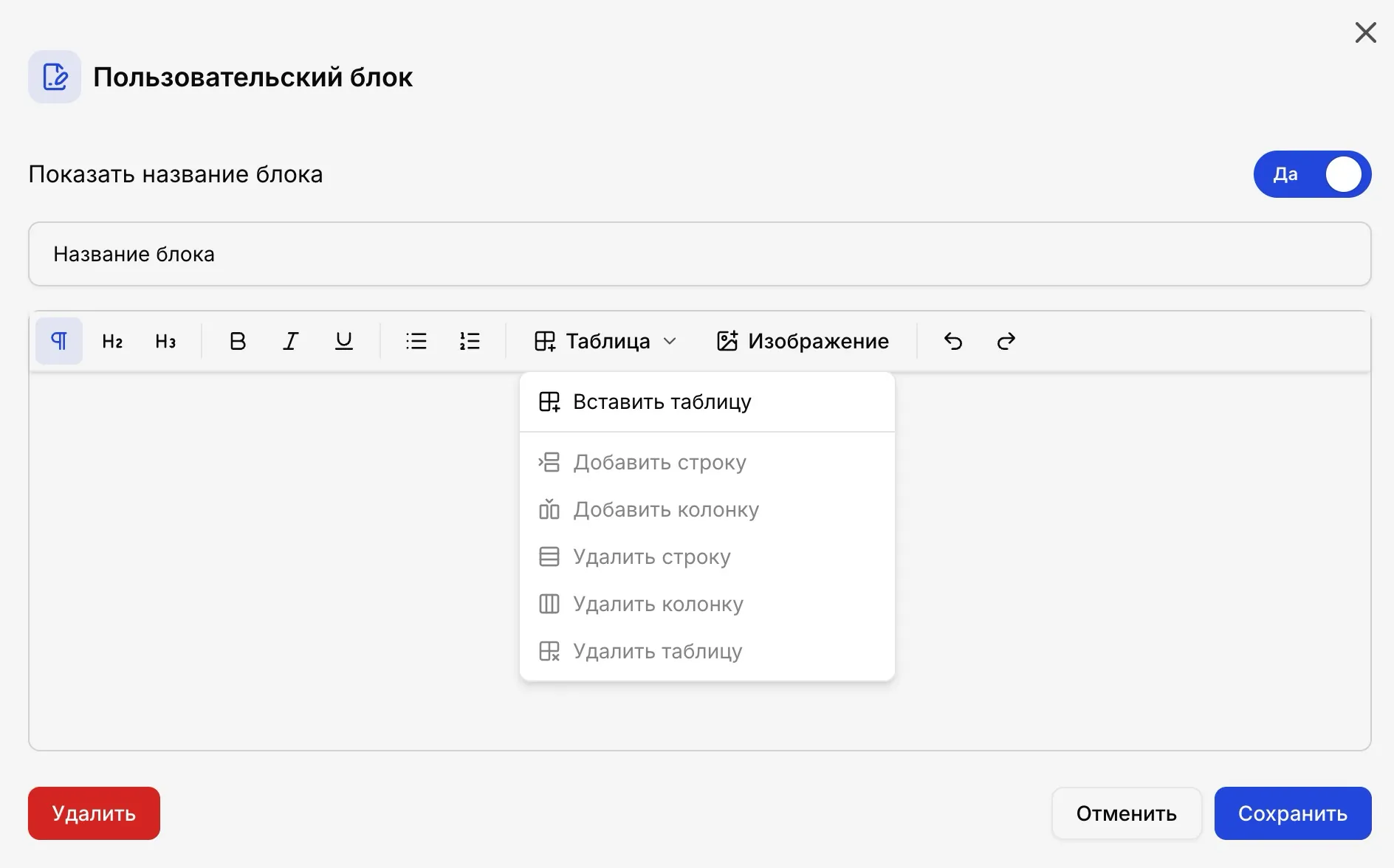Click the 'Название блока' input field
This screenshot has width=1394, height=868.
point(700,254)
